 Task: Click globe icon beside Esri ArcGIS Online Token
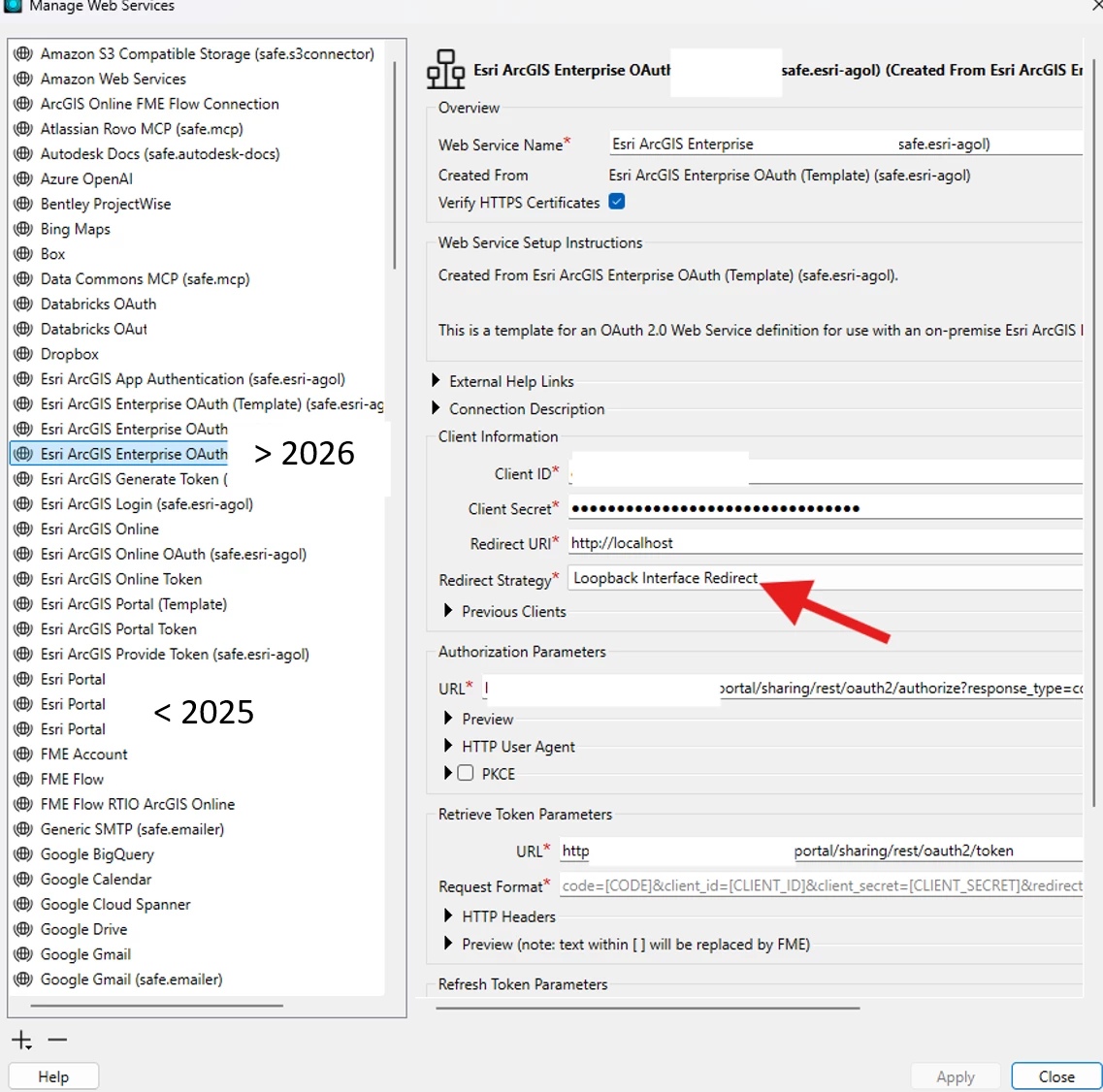23,579
